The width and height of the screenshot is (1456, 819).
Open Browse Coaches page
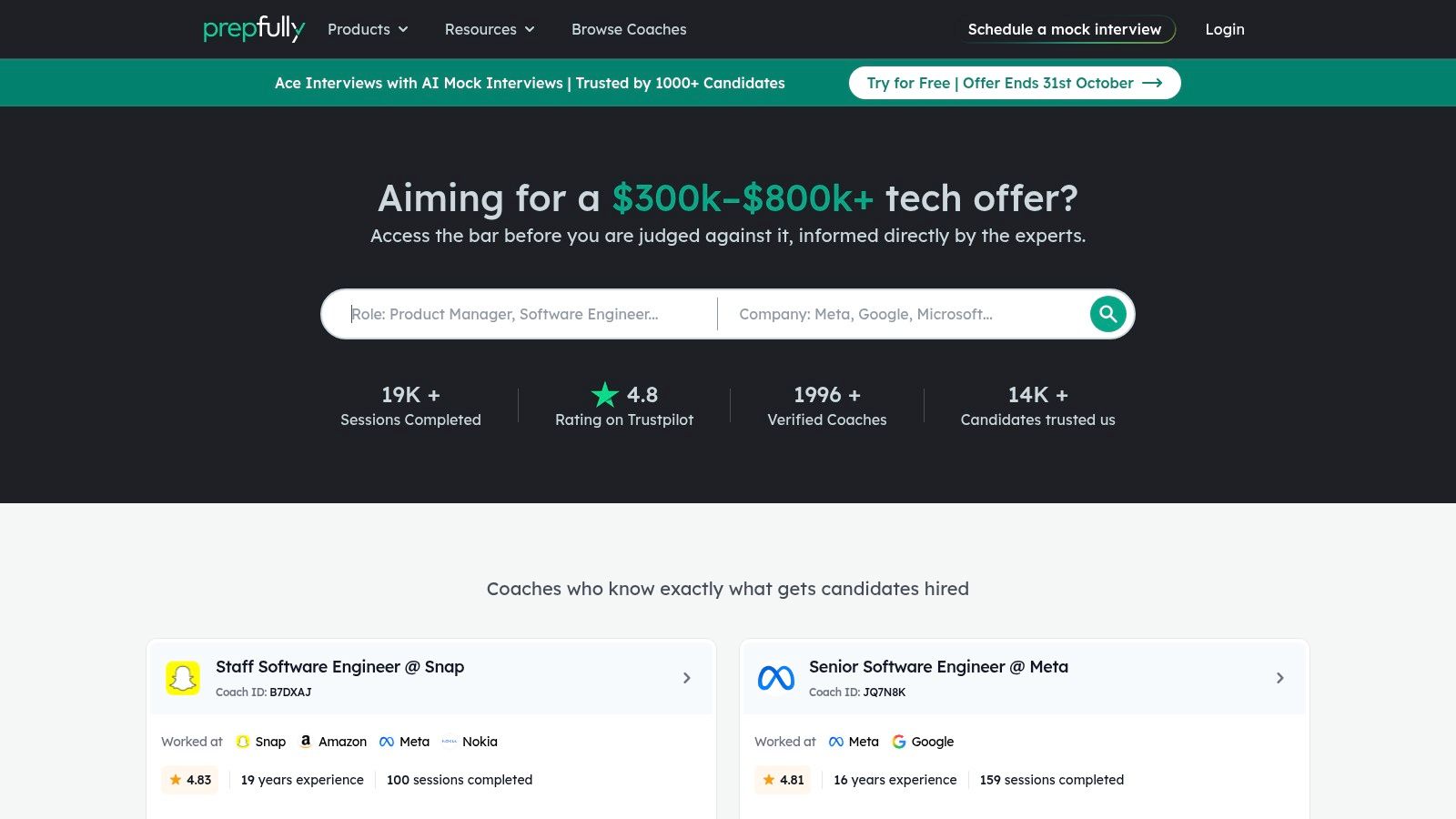click(629, 29)
